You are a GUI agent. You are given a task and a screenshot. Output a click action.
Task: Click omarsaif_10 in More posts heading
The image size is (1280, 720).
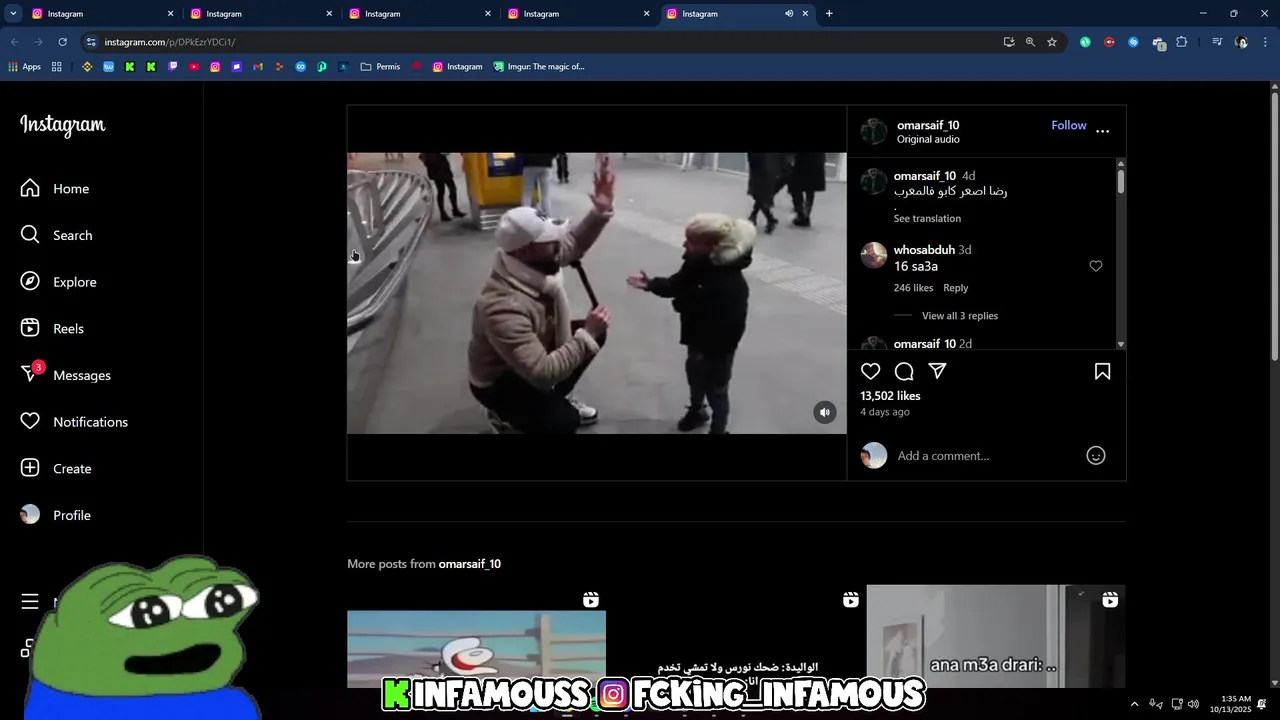click(x=470, y=564)
